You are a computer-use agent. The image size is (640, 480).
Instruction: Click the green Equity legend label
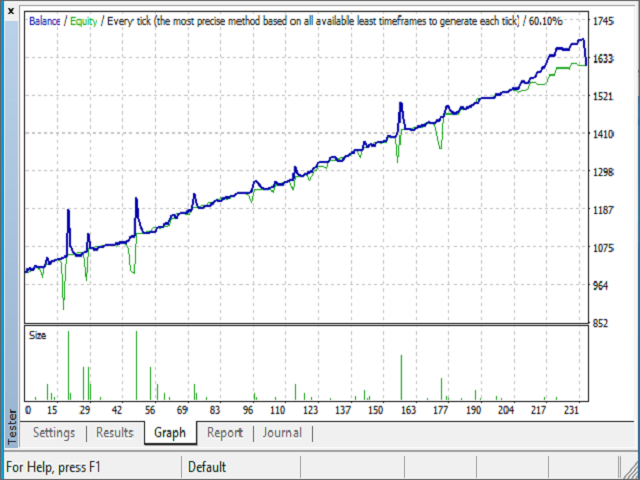click(x=83, y=21)
